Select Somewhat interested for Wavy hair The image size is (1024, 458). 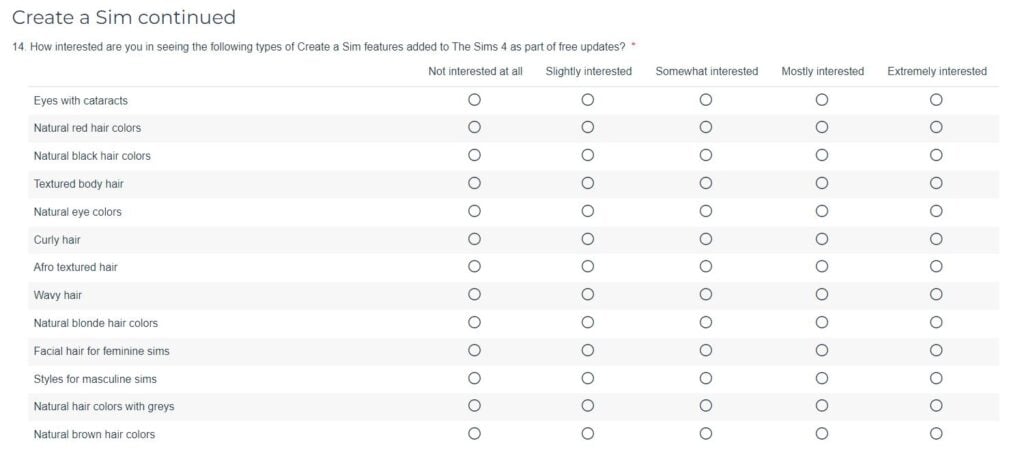705,295
